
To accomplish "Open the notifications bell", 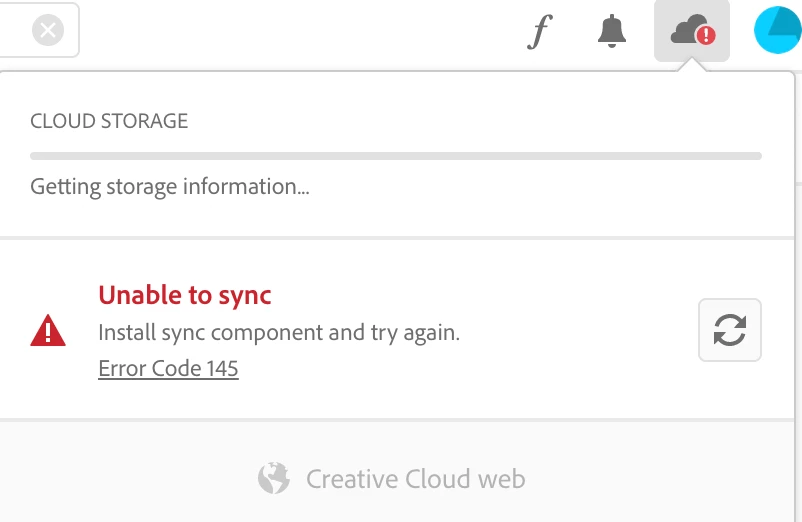I will click(x=612, y=32).
